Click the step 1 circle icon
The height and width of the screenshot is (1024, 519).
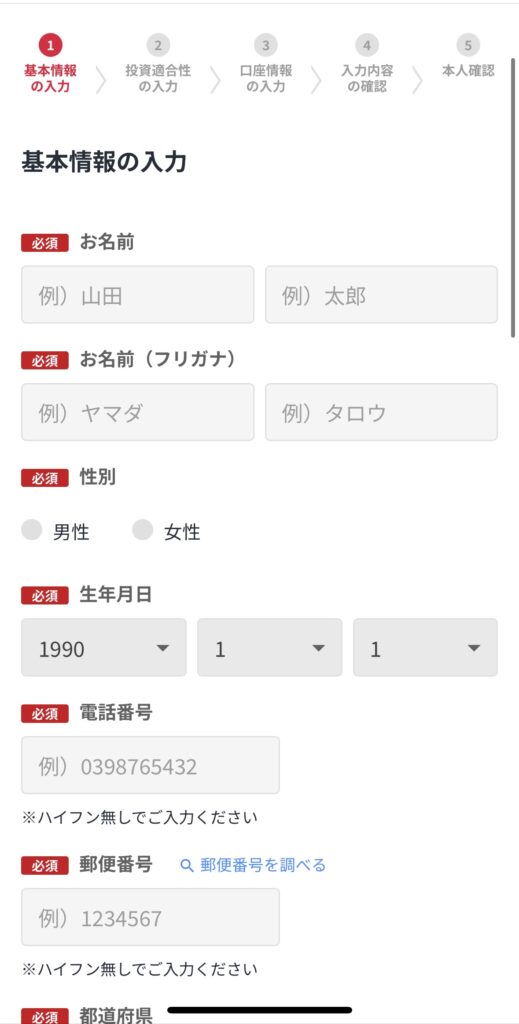[x=50, y=46]
